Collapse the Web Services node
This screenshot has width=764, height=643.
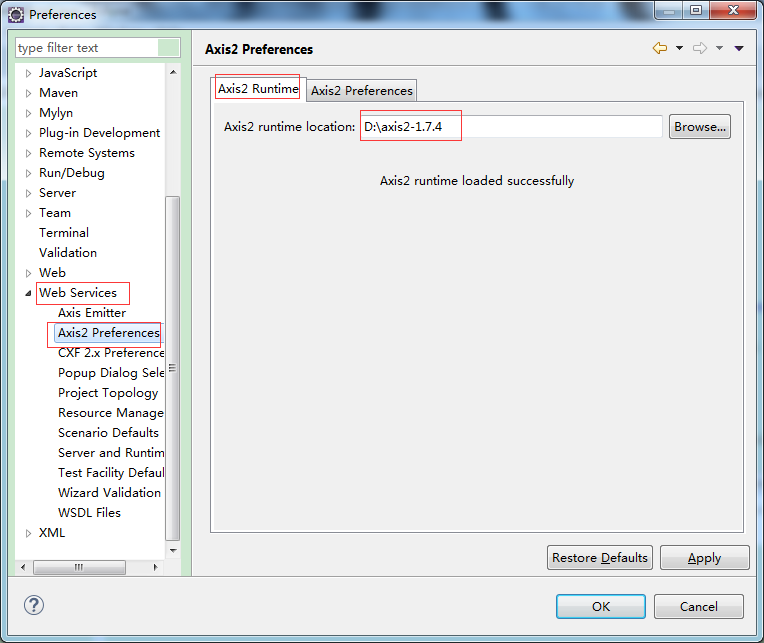pos(28,293)
